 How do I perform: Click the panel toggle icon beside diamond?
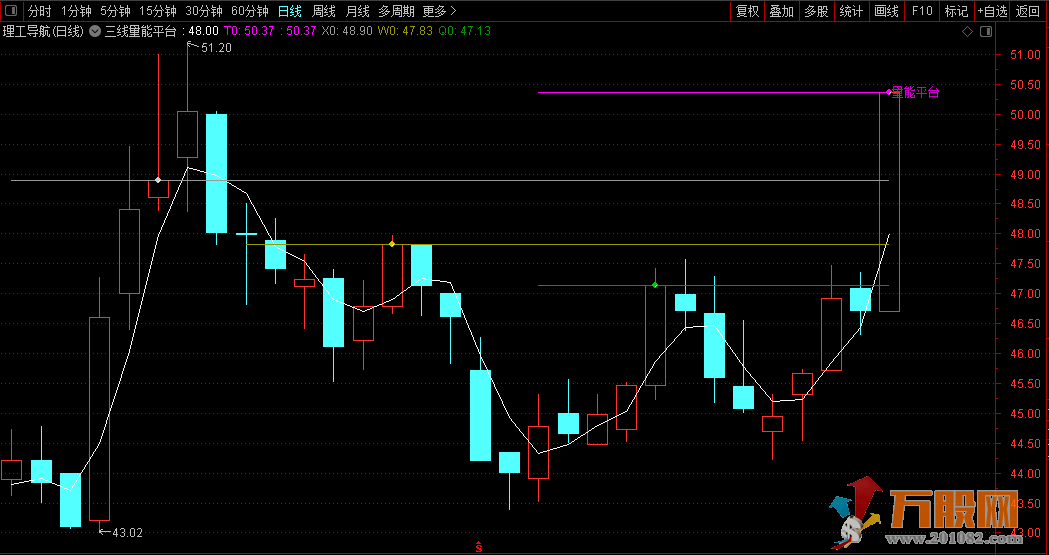(986, 31)
